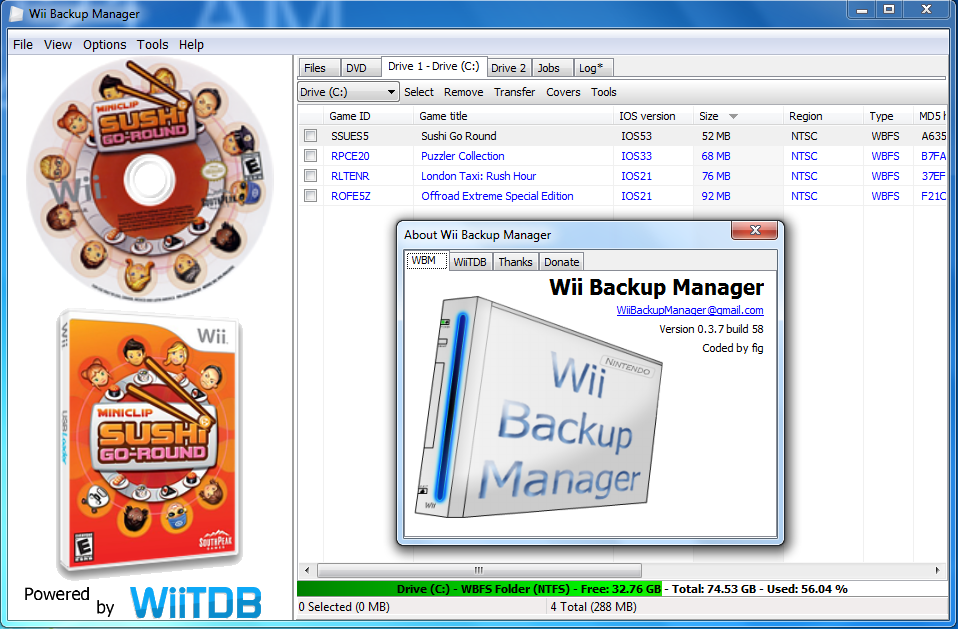
Task: Select the Sushi Go Round title
Action: point(458,136)
